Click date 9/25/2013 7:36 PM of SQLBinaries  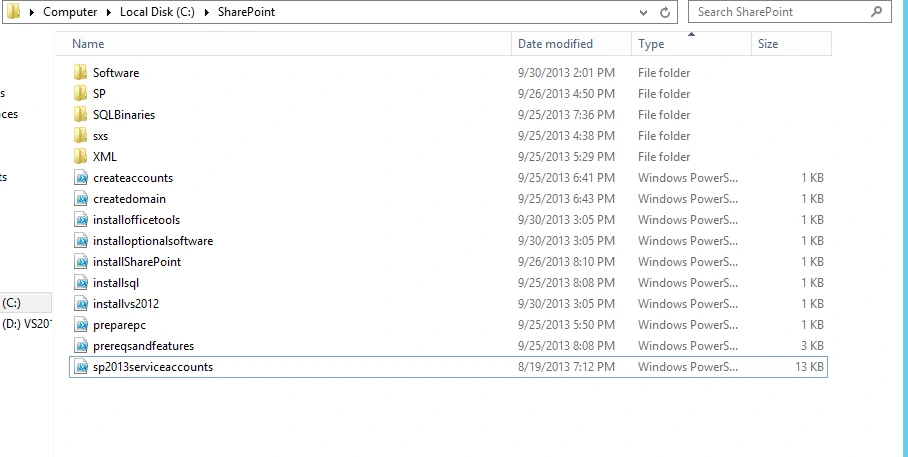pyautogui.click(x=566, y=115)
